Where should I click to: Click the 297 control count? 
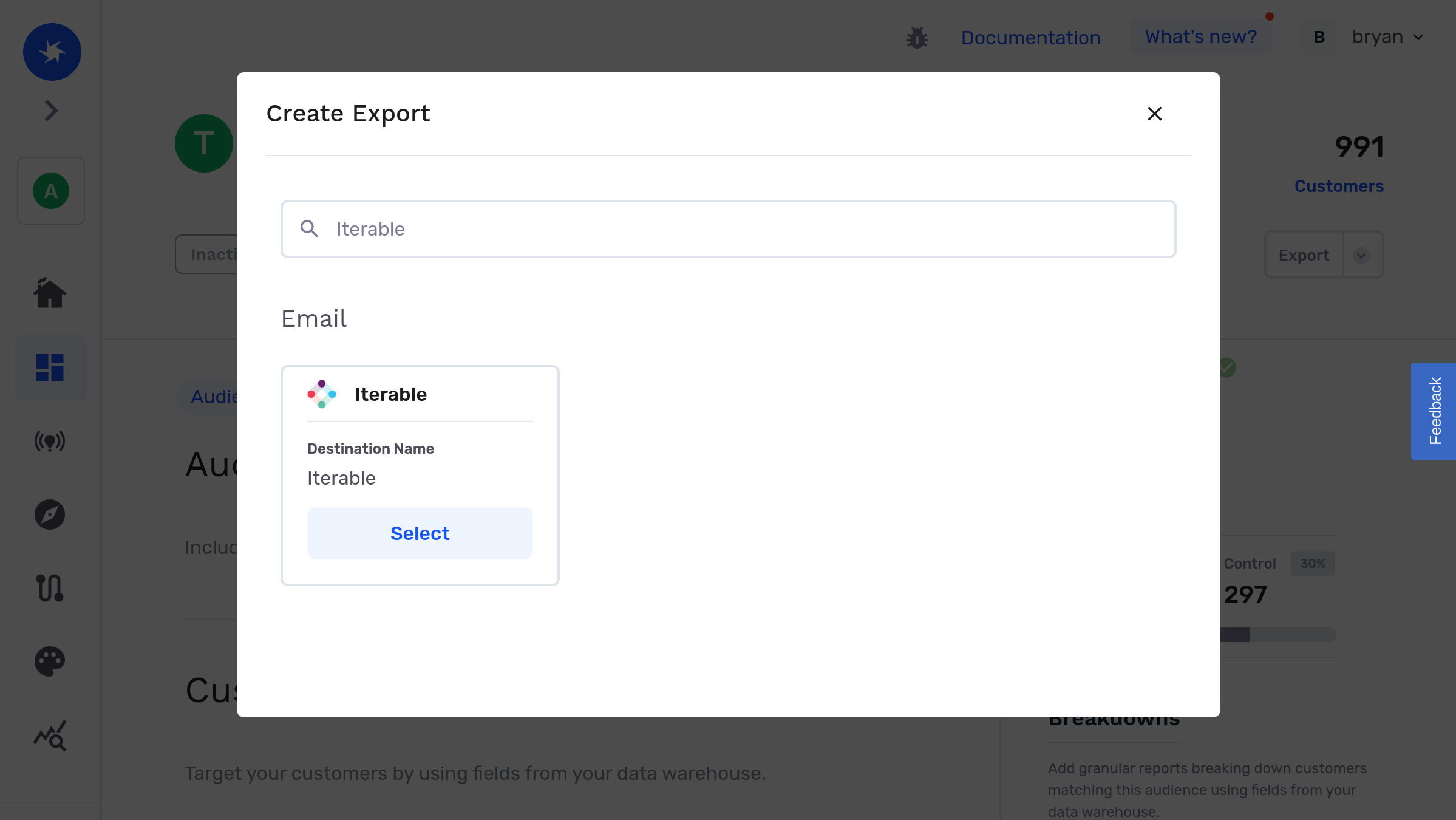tap(1245, 594)
